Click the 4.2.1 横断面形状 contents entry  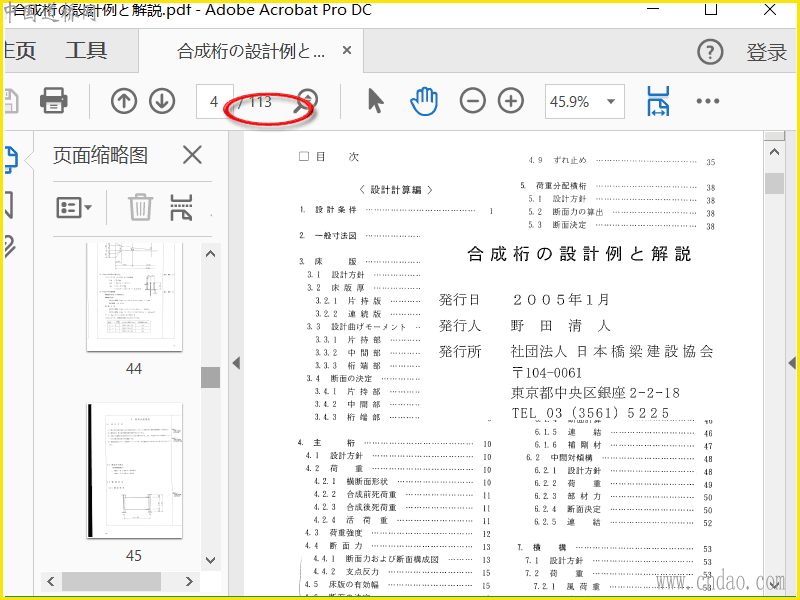click(403, 482)
